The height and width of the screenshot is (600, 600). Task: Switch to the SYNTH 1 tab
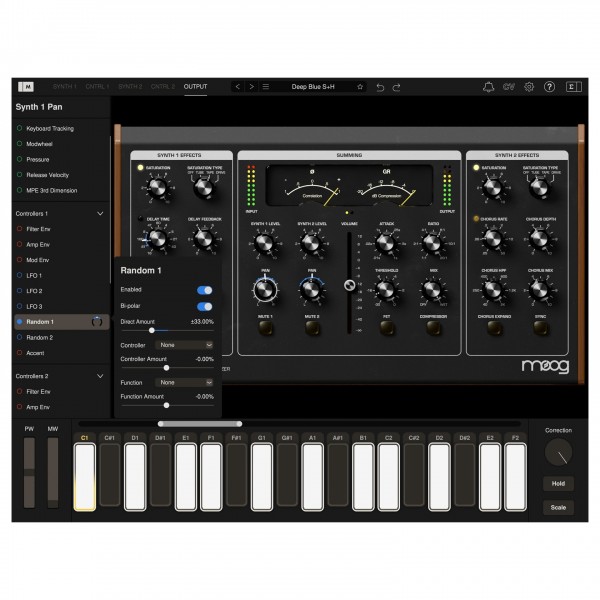pos(65,87)
